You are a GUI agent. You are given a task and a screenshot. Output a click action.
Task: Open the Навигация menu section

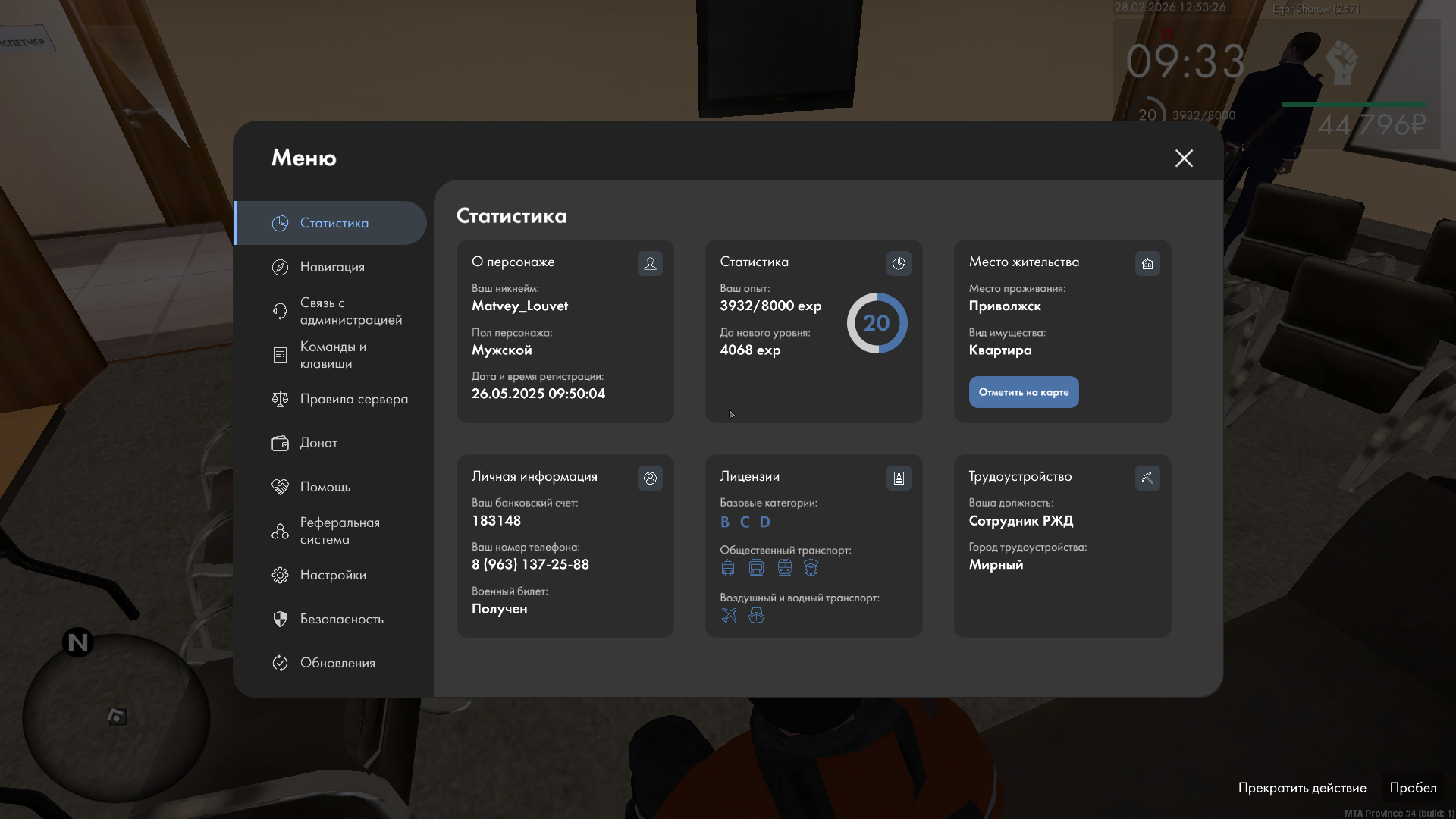tap(332, 267)
